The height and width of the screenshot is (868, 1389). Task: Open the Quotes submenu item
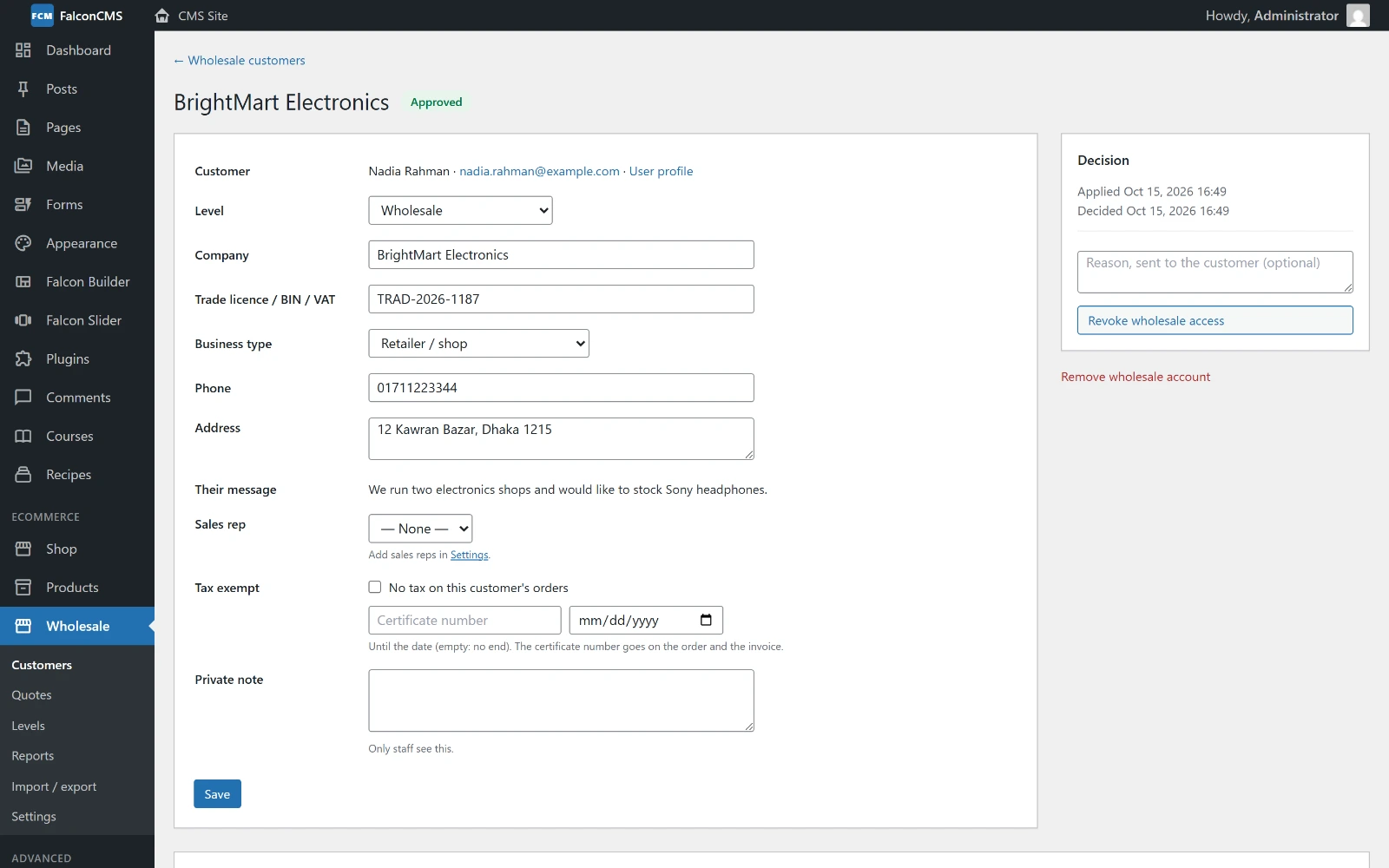point(32,695)
